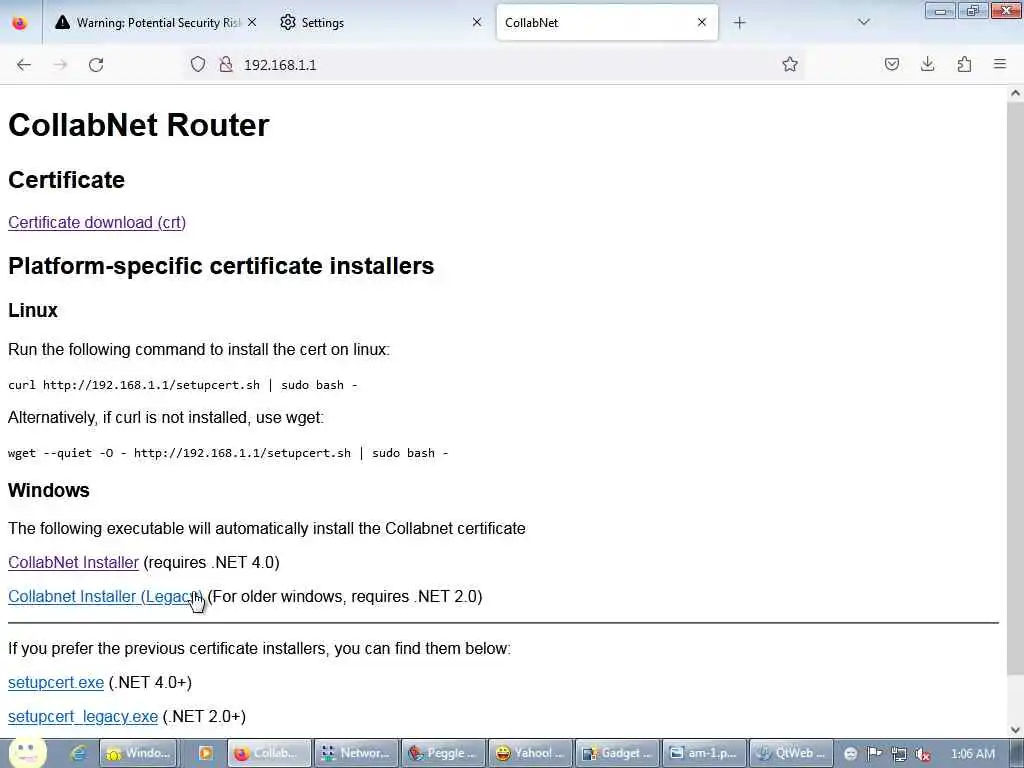Click the vertical scrollbar thumb
This screenshot has height=768, width=1024.
click(1016, 389)
